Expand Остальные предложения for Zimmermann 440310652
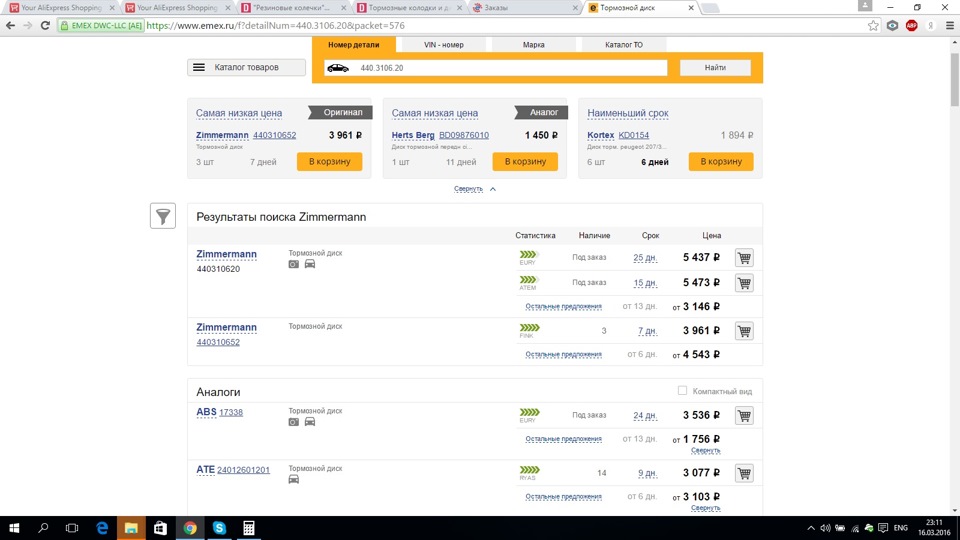 tap(563, 354)
